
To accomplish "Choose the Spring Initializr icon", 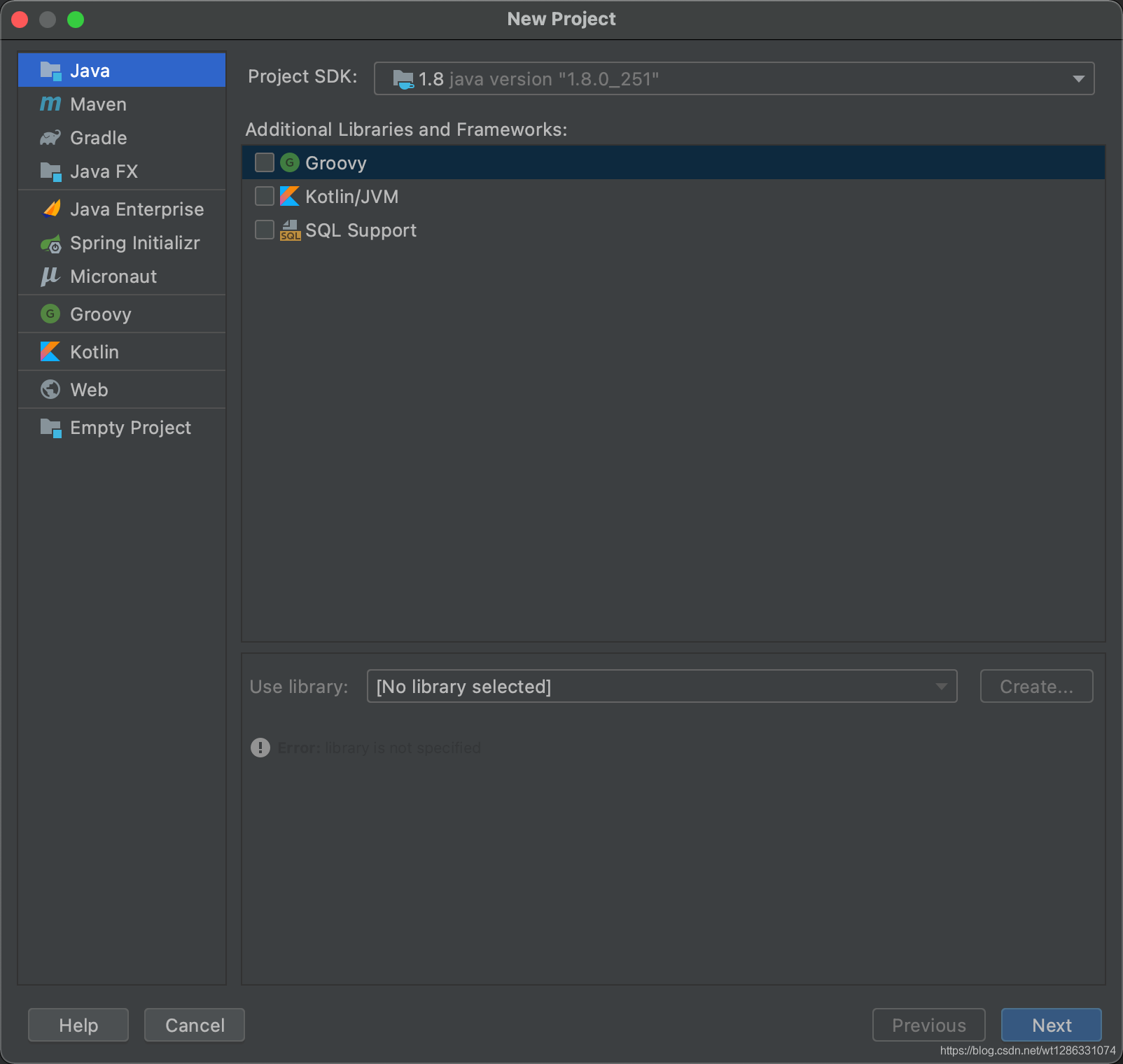I will [50, 244].
